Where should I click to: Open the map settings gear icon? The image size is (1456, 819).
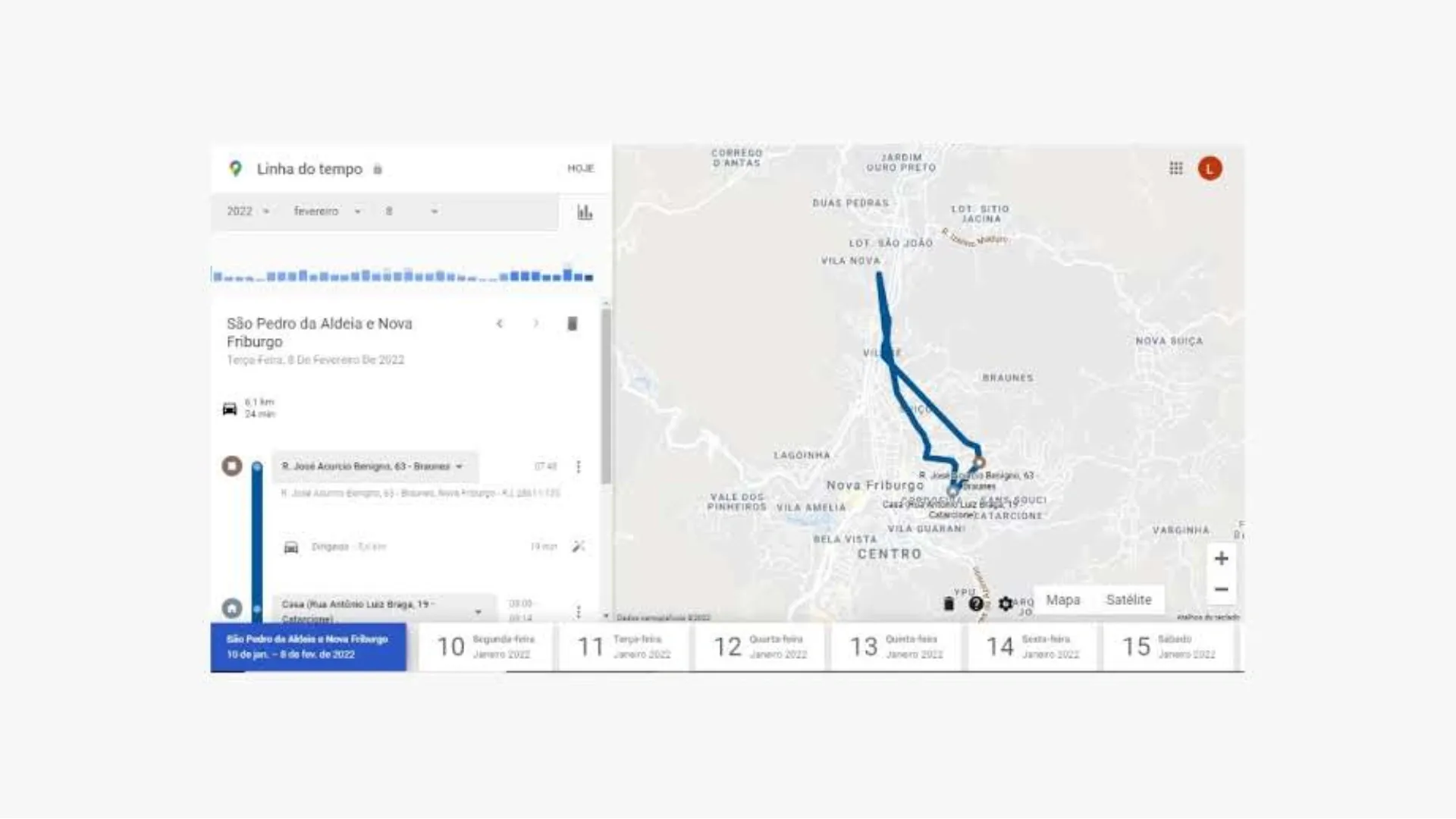coord(1006,604)
